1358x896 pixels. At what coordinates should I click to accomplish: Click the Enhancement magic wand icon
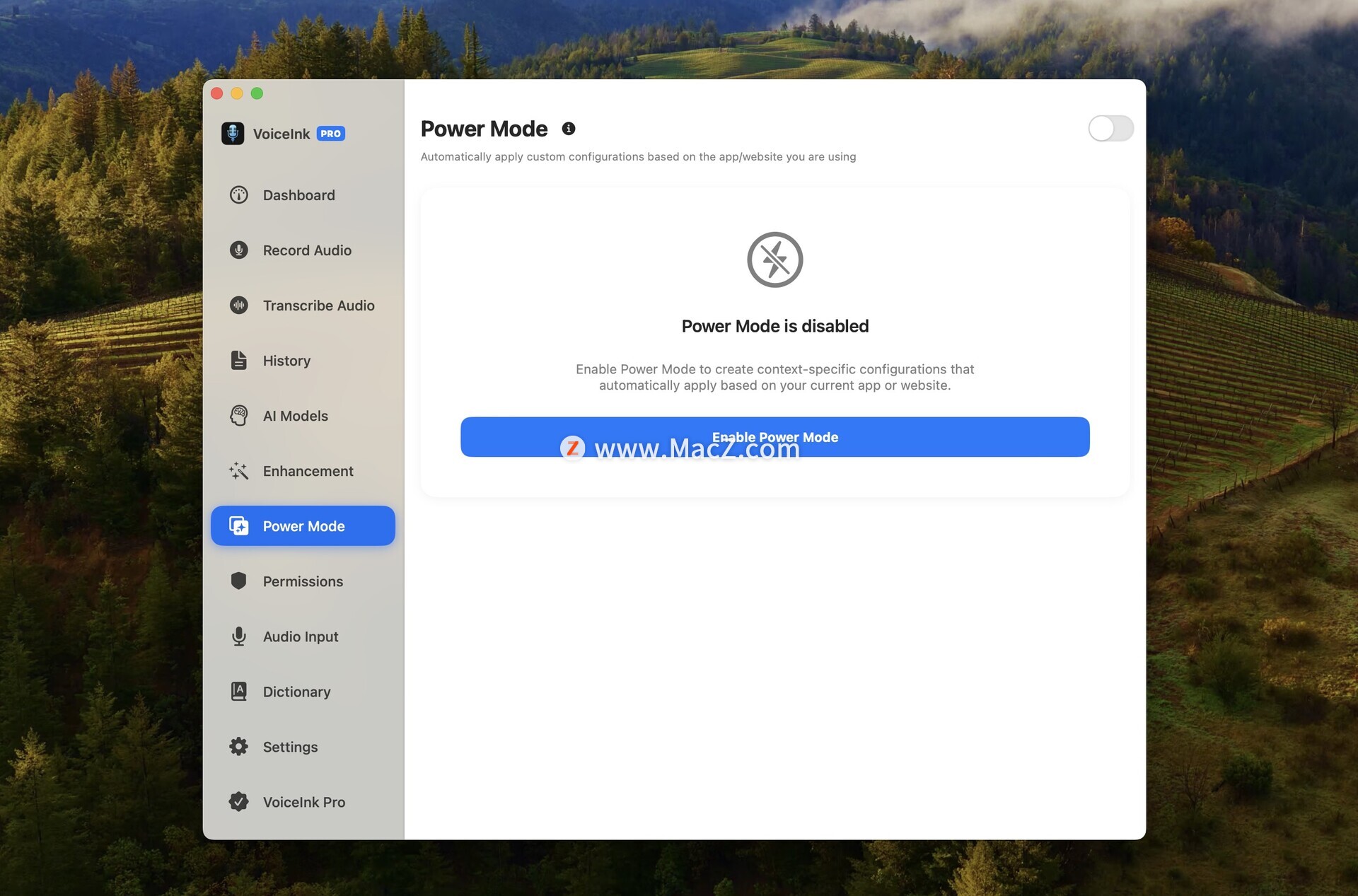pos(239,471)
